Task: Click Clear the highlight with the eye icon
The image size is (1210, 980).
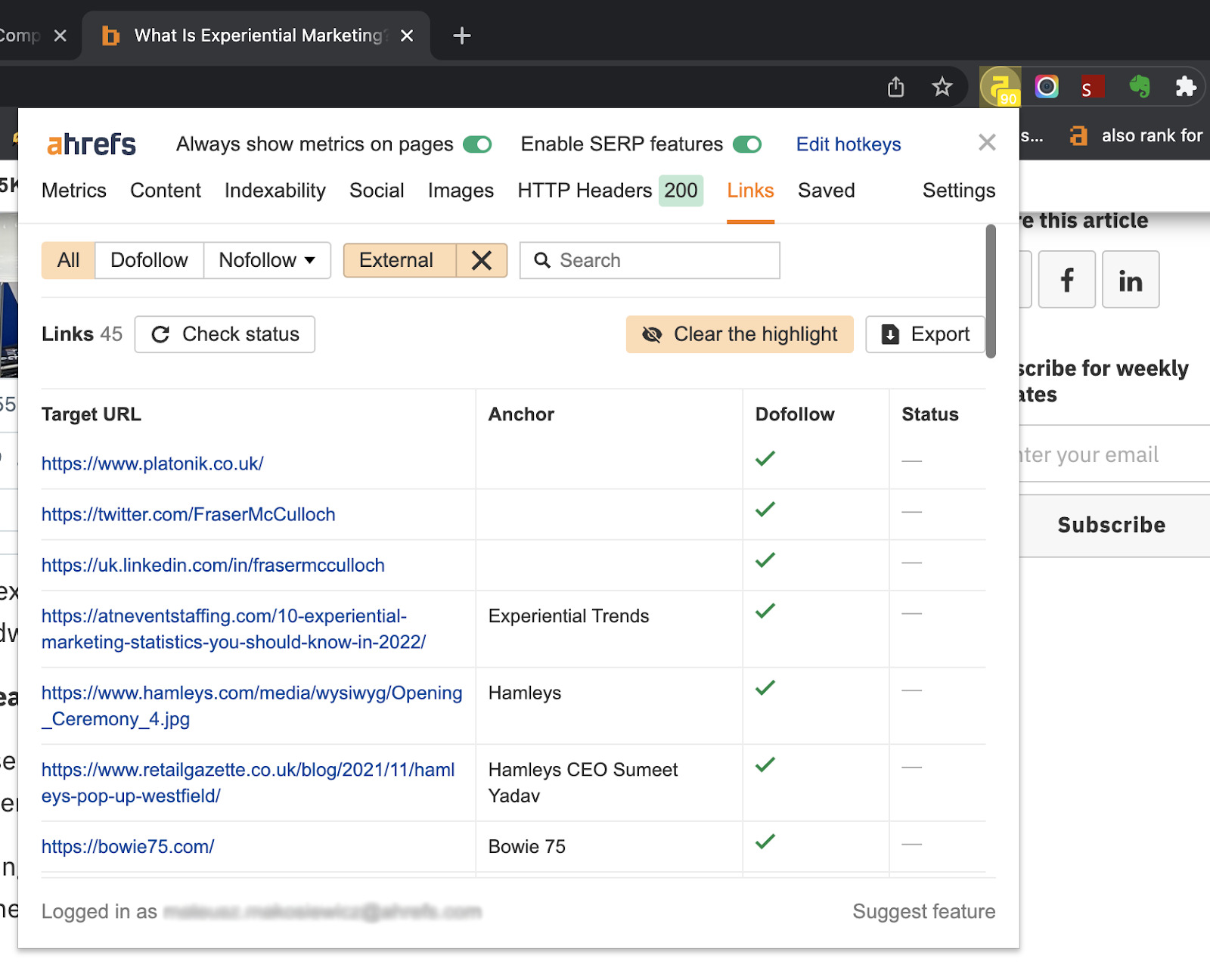Action: [739, 334]
